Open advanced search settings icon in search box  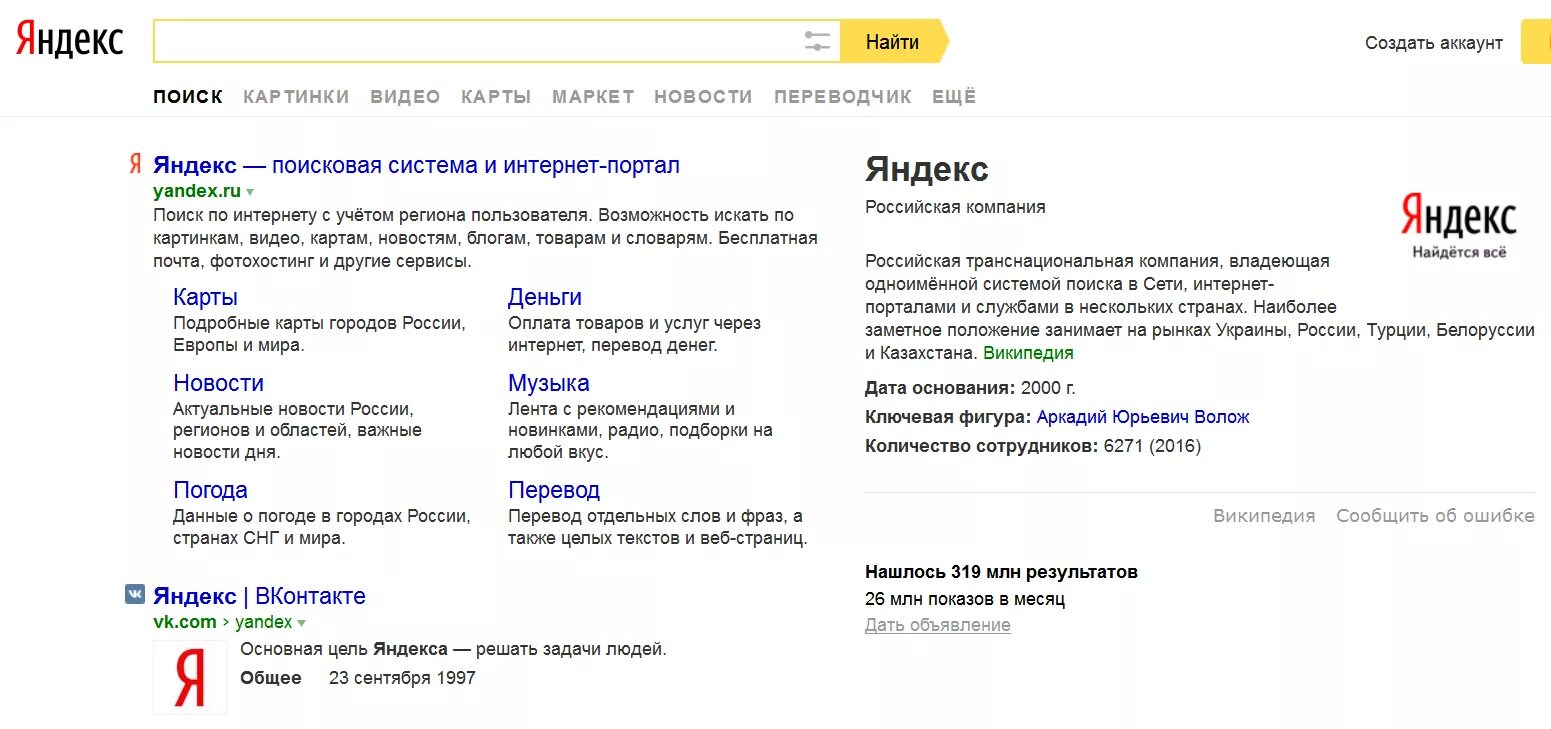pyautogui.click(x=817, y=42)
